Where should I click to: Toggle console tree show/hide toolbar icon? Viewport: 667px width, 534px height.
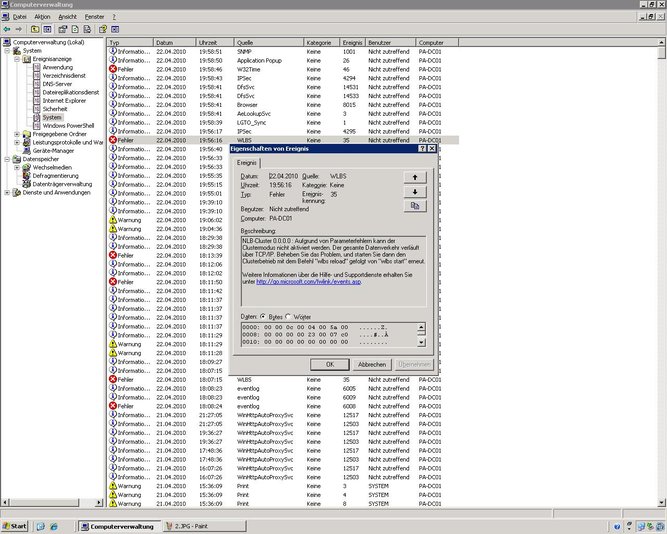(x=47, y=29)
